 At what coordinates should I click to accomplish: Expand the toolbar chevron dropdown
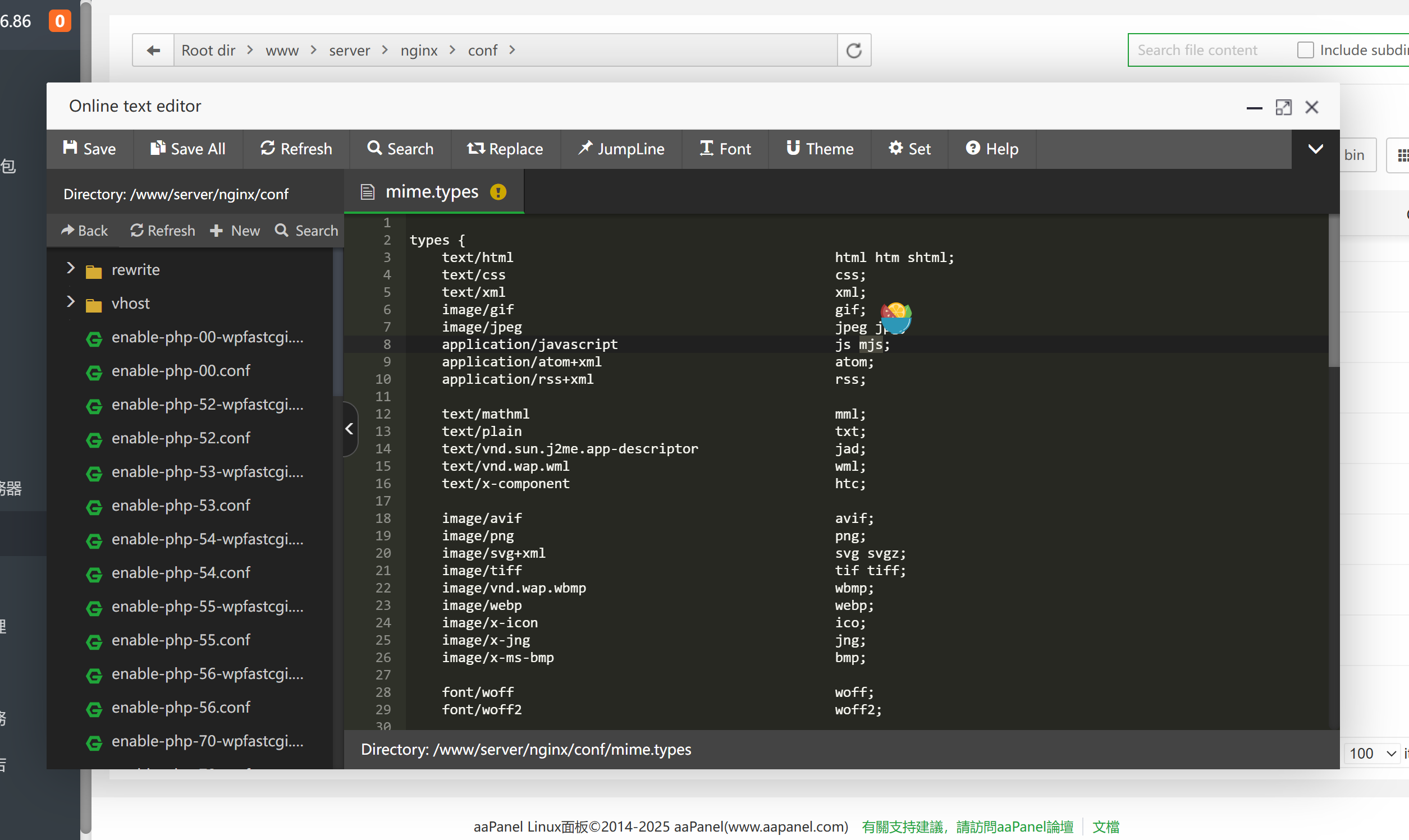point(1315,149)
